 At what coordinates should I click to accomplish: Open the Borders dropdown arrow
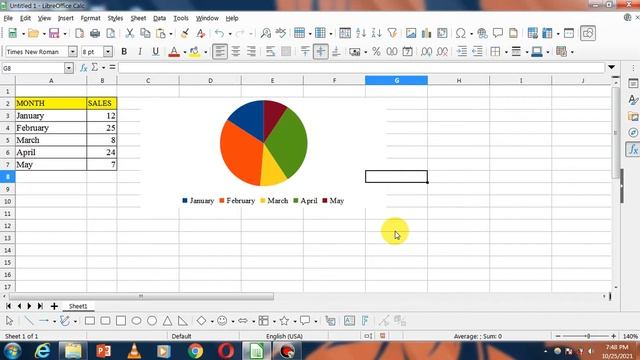(506, 52)
